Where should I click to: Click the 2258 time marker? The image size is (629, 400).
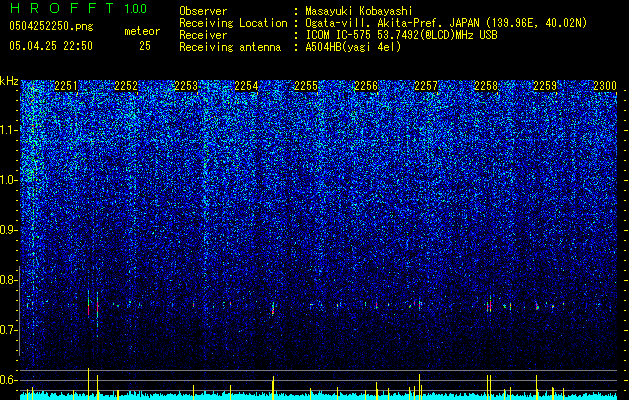click(x=486, y=85)
